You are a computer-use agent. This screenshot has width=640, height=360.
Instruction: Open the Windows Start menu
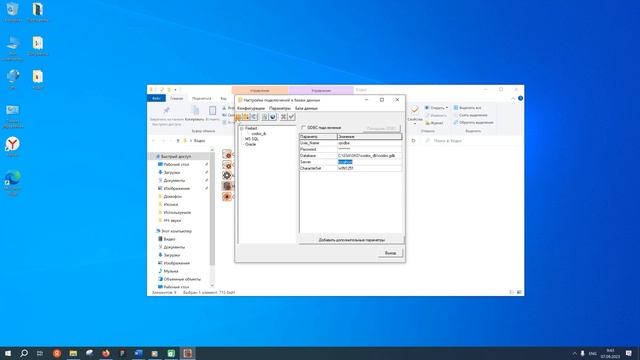click(8, 353)
